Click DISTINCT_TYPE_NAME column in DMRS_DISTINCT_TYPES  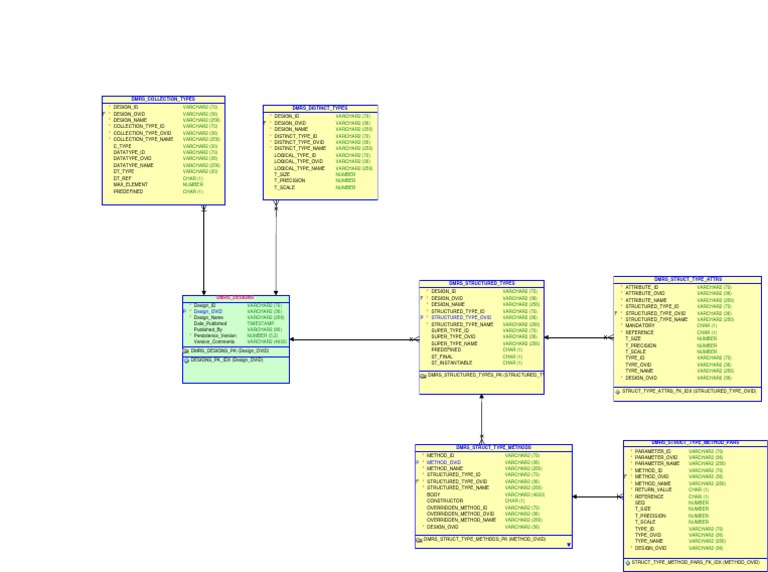click(x=300, y=148)
